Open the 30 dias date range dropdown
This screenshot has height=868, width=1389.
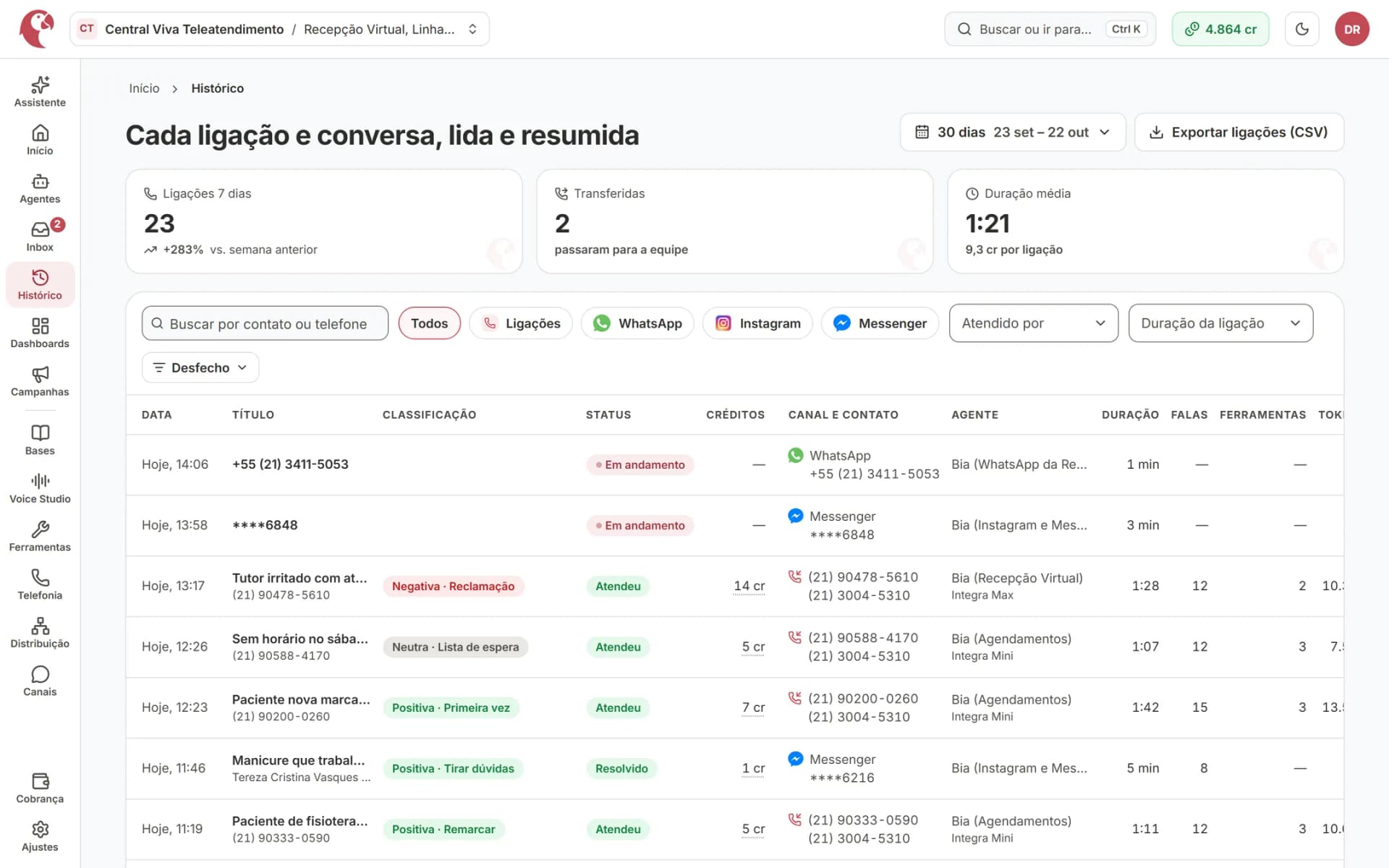pos(1012,132)
